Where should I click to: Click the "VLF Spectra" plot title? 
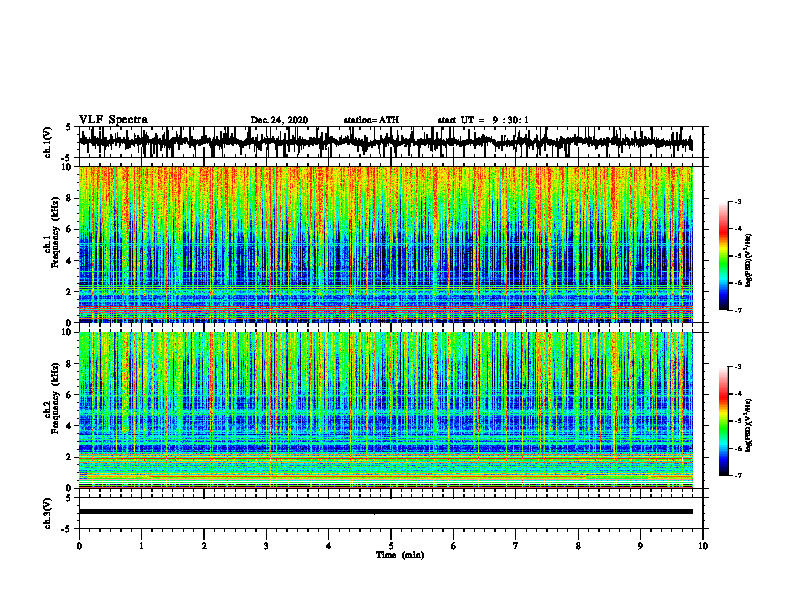click(x=113, y=120)
